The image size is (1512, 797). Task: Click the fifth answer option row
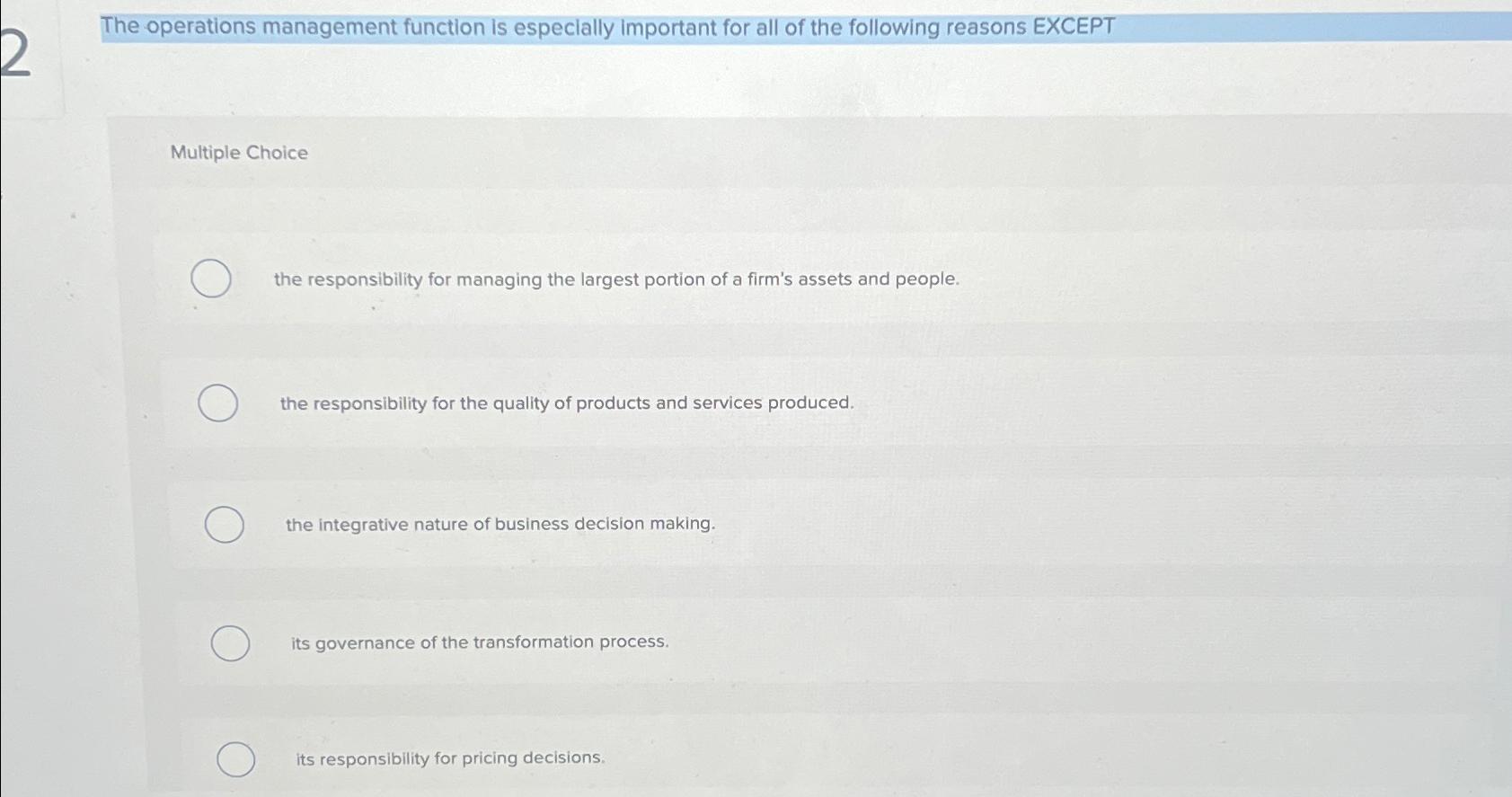719,759
